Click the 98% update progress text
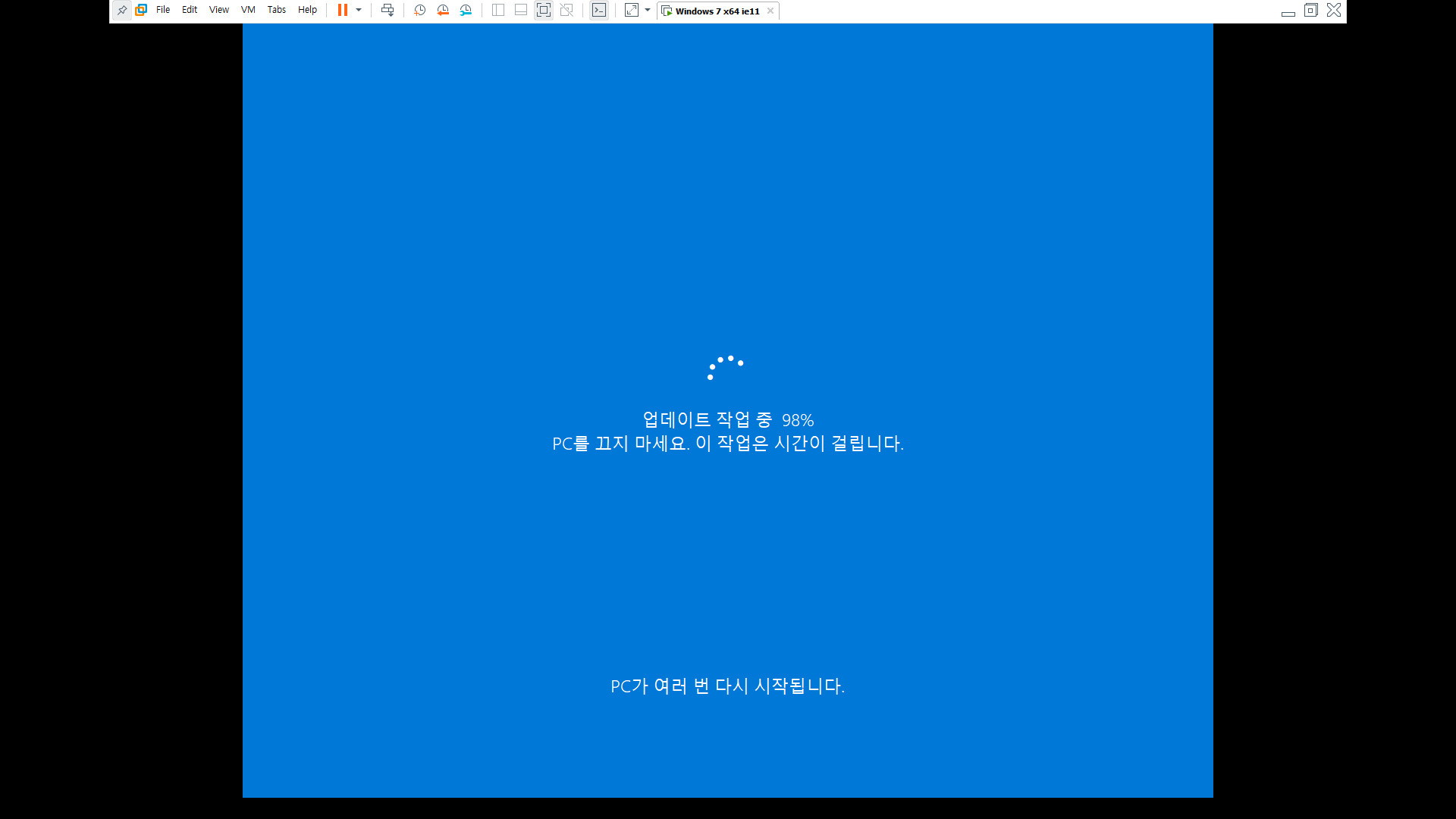1456x819 pixels. pyautogui.click(x=798, y=420)
